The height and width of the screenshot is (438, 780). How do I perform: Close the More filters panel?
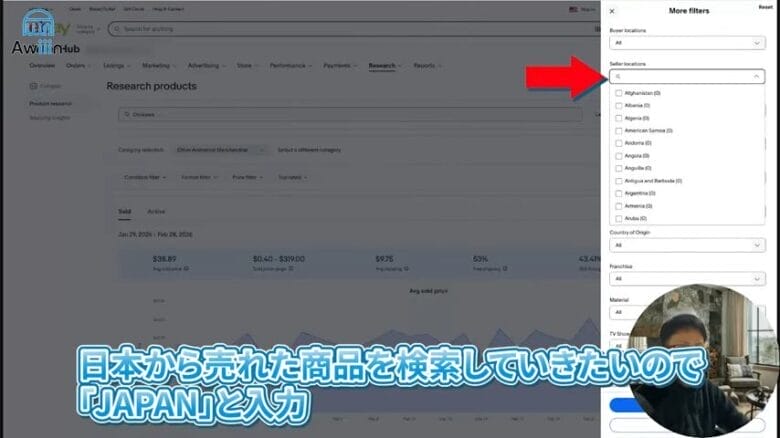[x=612, y=11]
